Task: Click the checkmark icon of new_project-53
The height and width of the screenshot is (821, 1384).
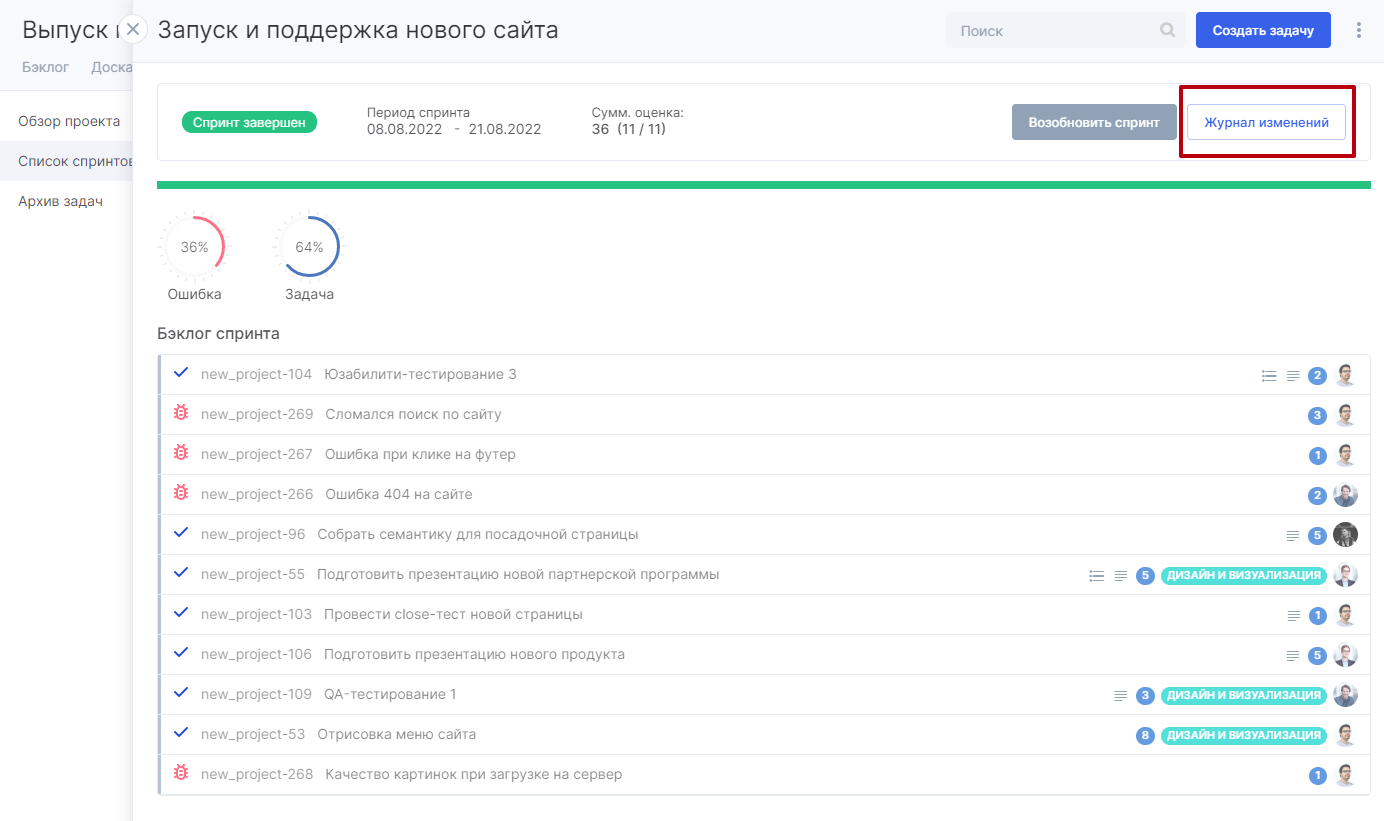Action: point(181,733)
